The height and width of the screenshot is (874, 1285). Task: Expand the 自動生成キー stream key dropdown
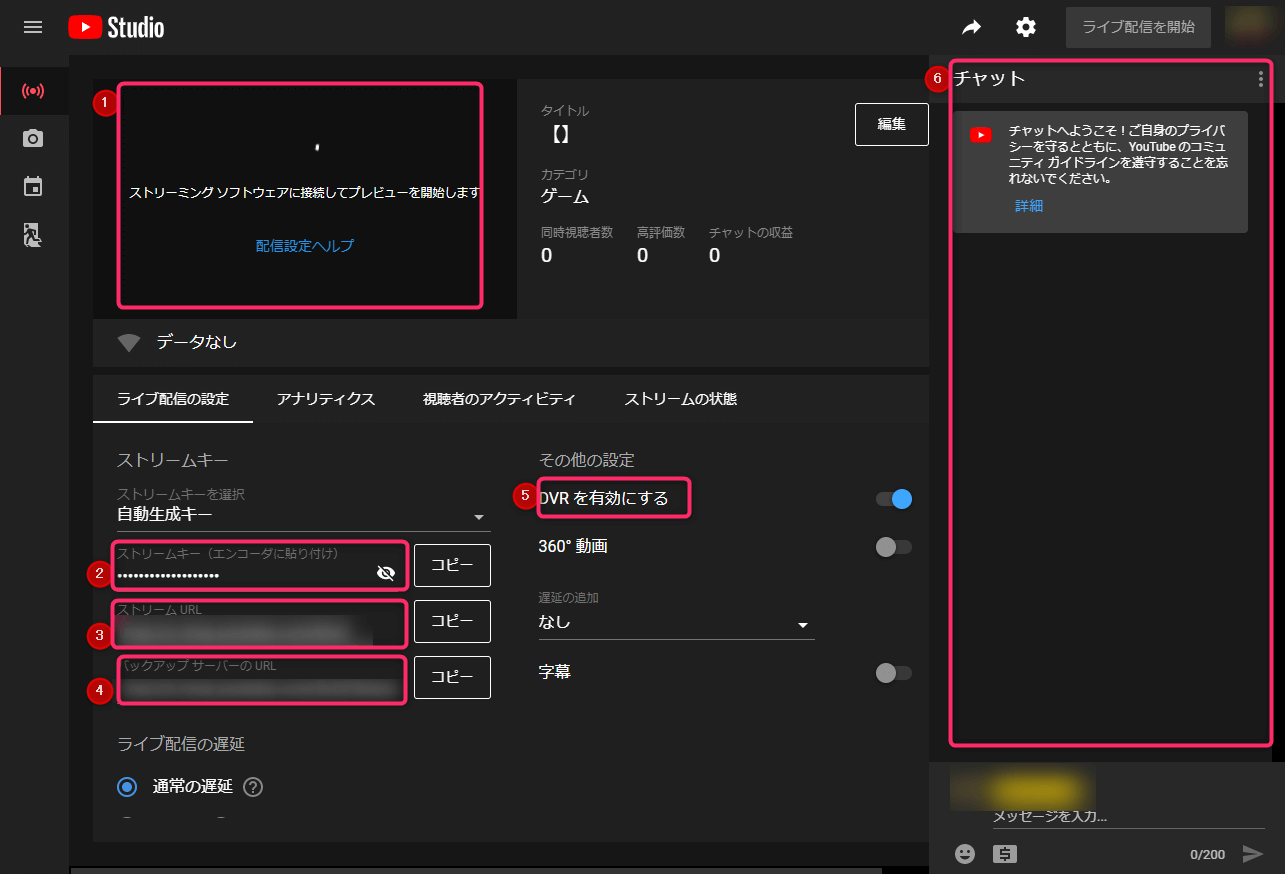click(x=304, y=515)
